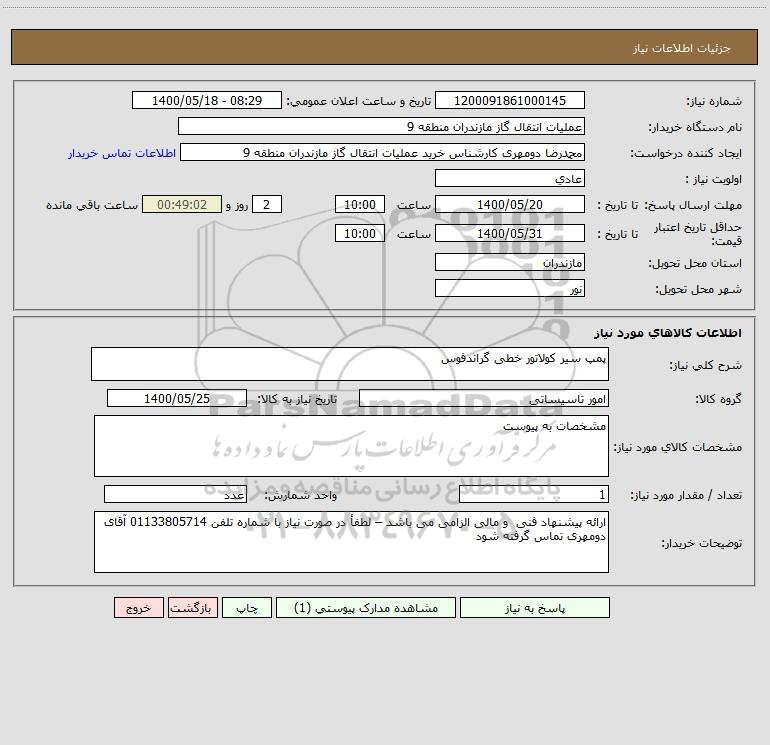This screenshot has height=745, width=770.
Task: Click the unit of measure field 'عدد'
Action: [175, 494]
